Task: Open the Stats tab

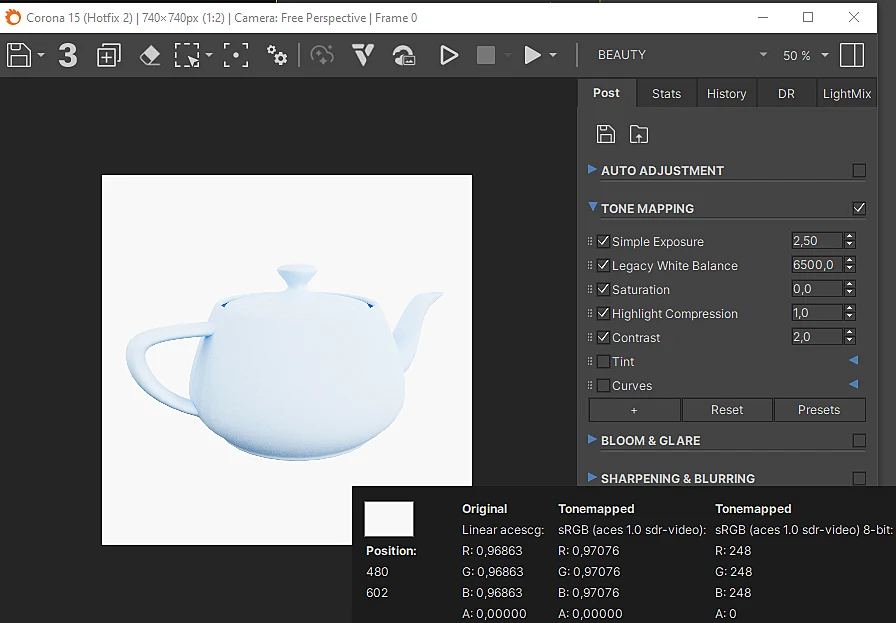Action: pos(666,94)
